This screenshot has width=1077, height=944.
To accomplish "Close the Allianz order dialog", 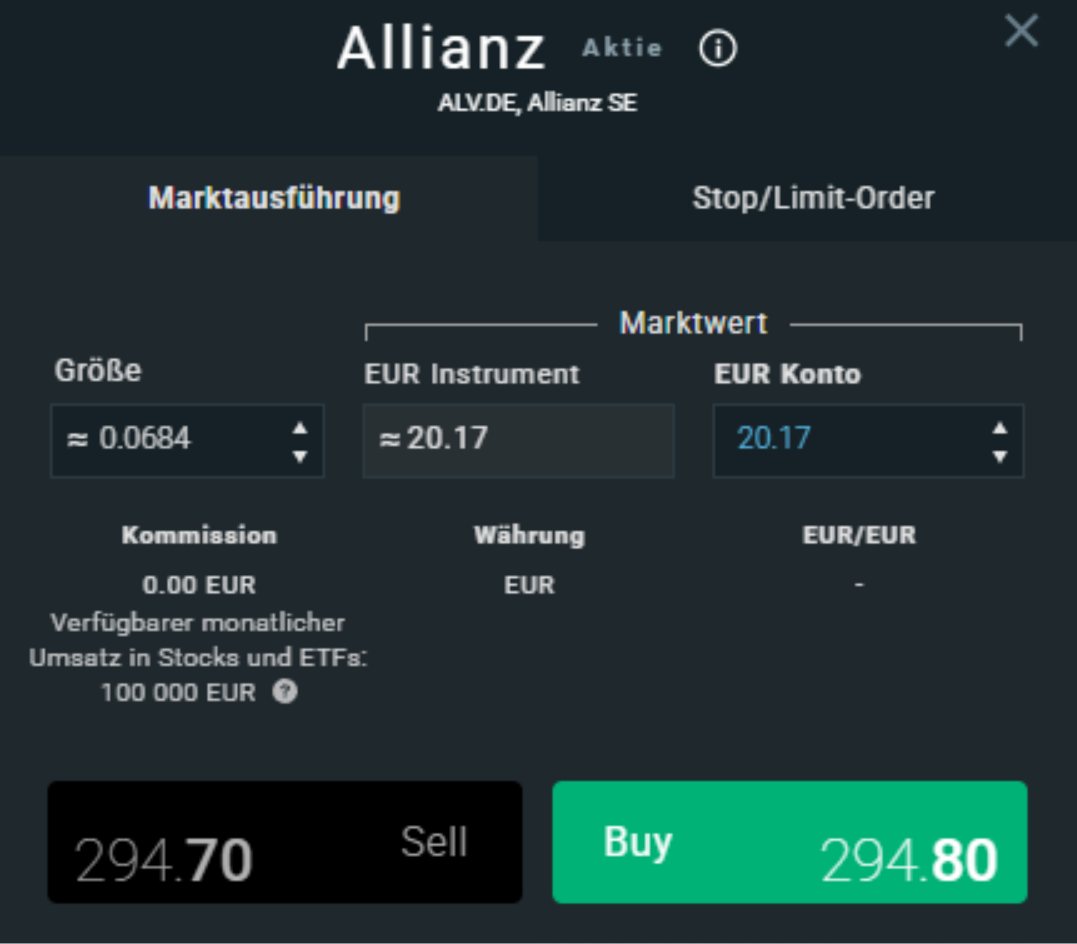I will click(x=1021, y=33).
